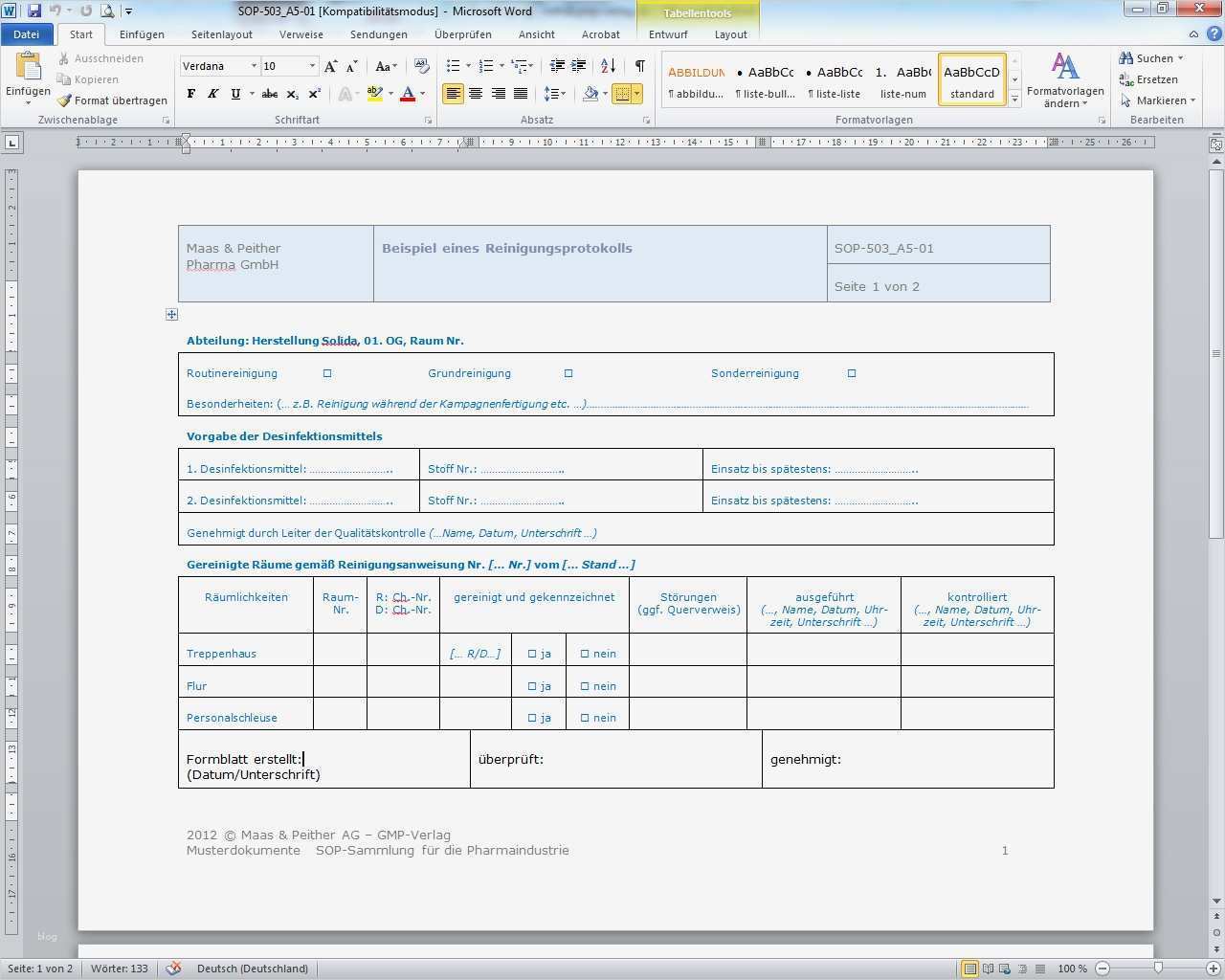Open the font name Verdana dropdown
Image resolution: width=1225 pixels, height=980 pixels.
(254, 66)
